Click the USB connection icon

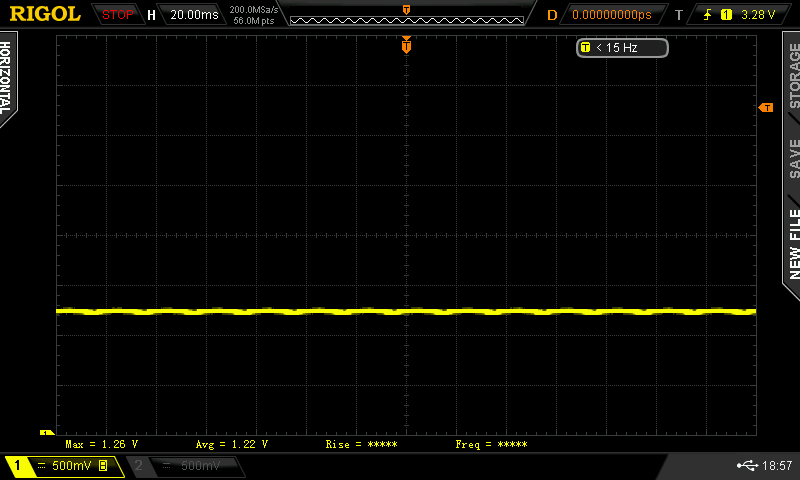coord(747,465)
